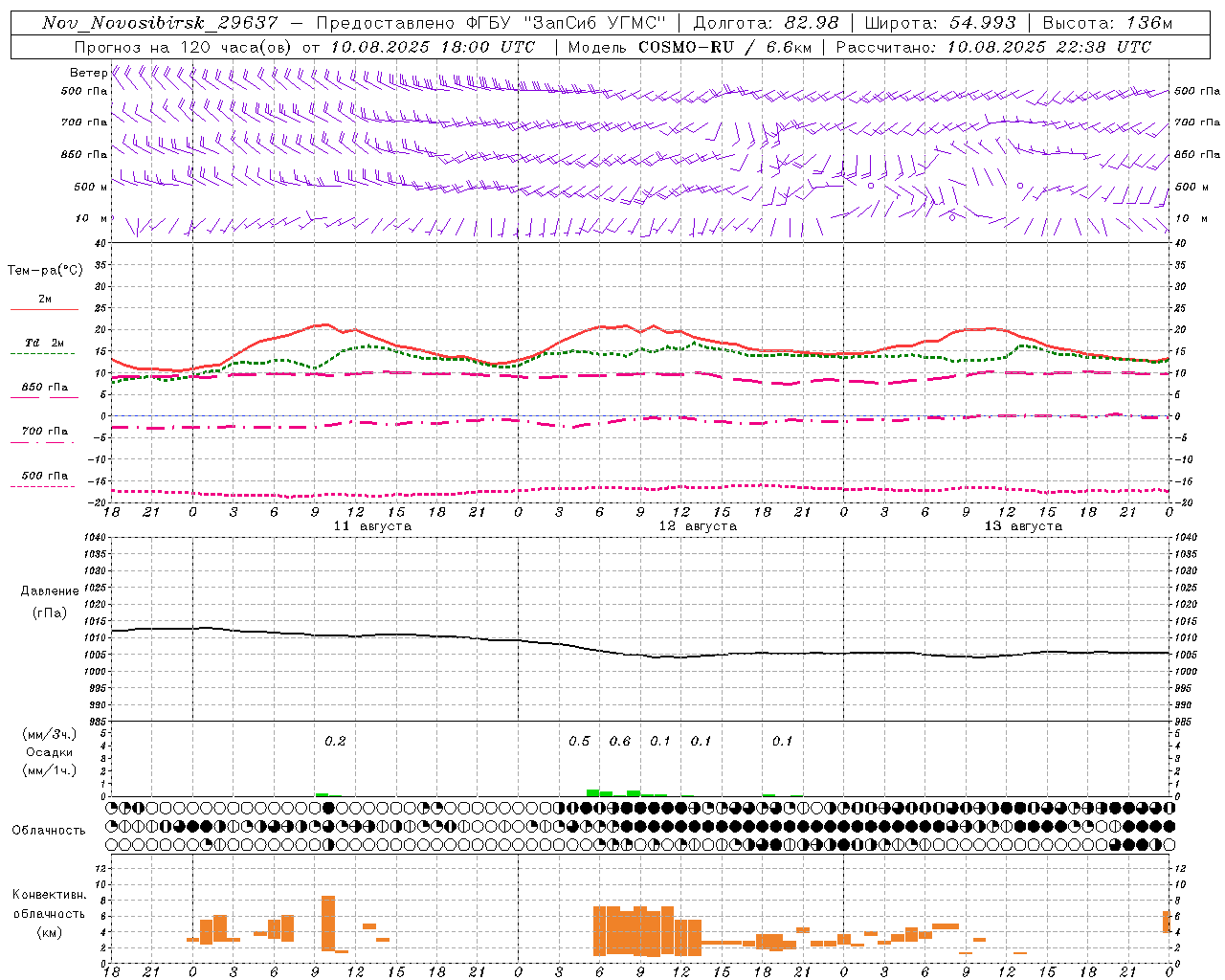Click the Осадки precipitation label
The image size is (1225, 980).
[50, 752]
